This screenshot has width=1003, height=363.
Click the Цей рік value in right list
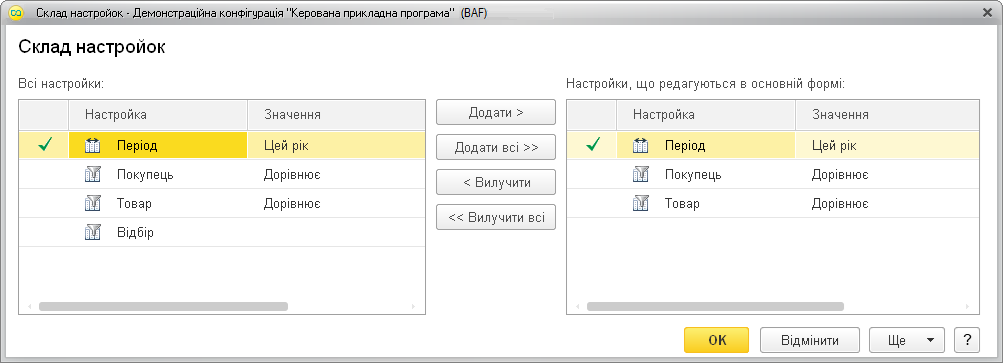click(x=834, y=145)
